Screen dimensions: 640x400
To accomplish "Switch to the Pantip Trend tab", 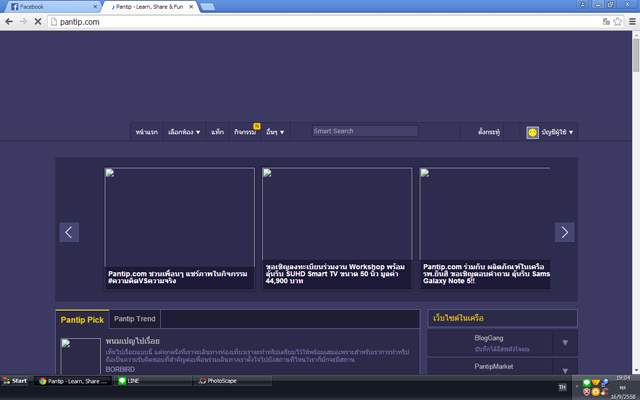I will (x=135, y=319).
